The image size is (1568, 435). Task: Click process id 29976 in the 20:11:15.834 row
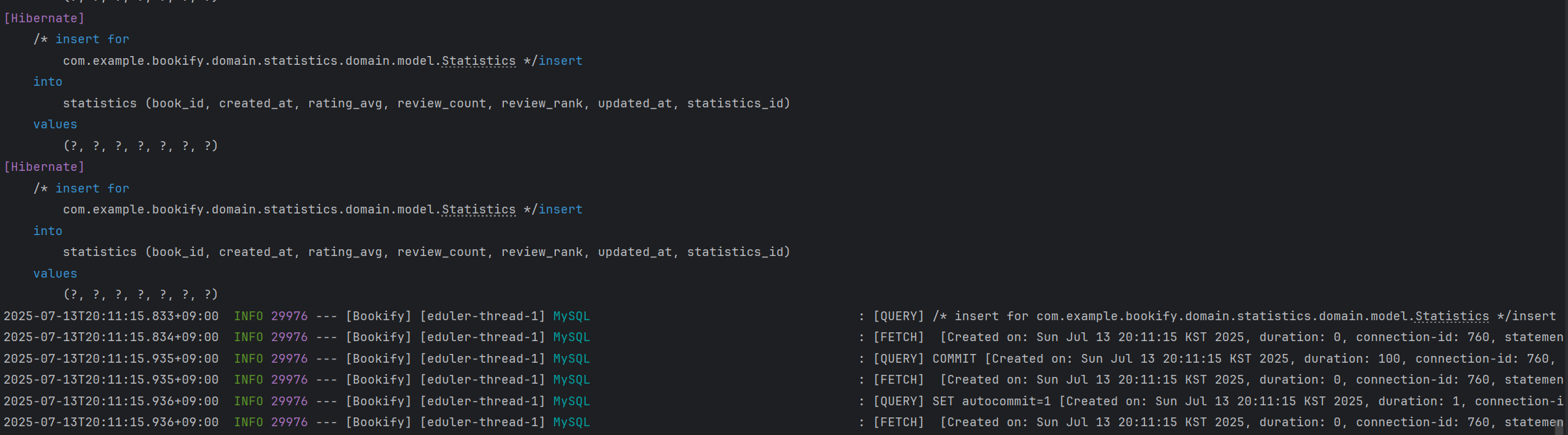(289, 337)
